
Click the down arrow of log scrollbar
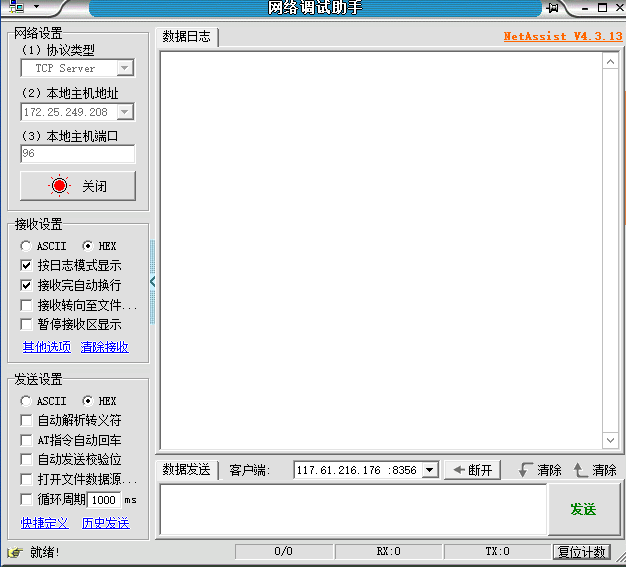coord(611,441)
